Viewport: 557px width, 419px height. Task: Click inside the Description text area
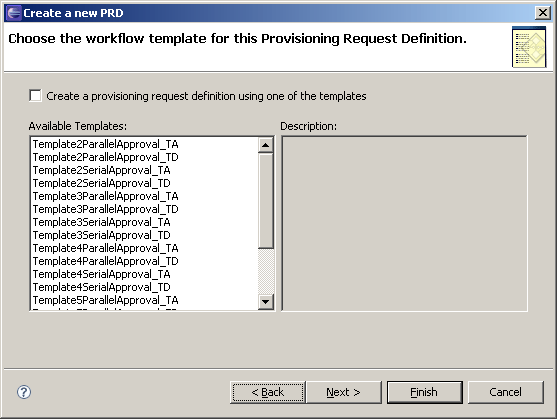[x=404, y=223]
